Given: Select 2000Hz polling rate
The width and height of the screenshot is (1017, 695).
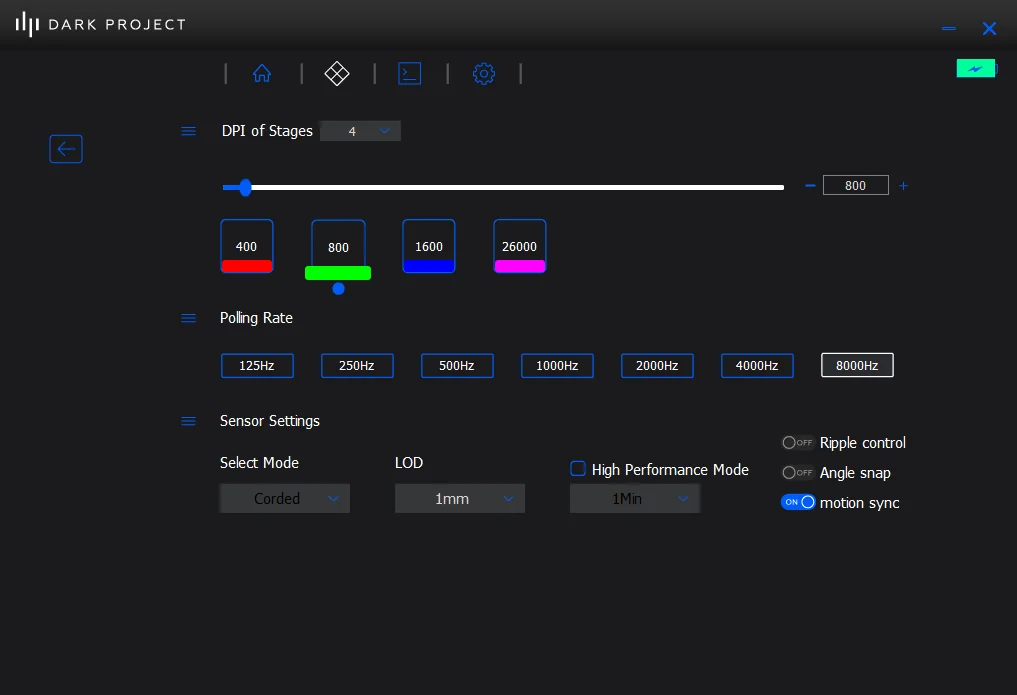Looking at the screenshot, I should click(x=657, y=366).
